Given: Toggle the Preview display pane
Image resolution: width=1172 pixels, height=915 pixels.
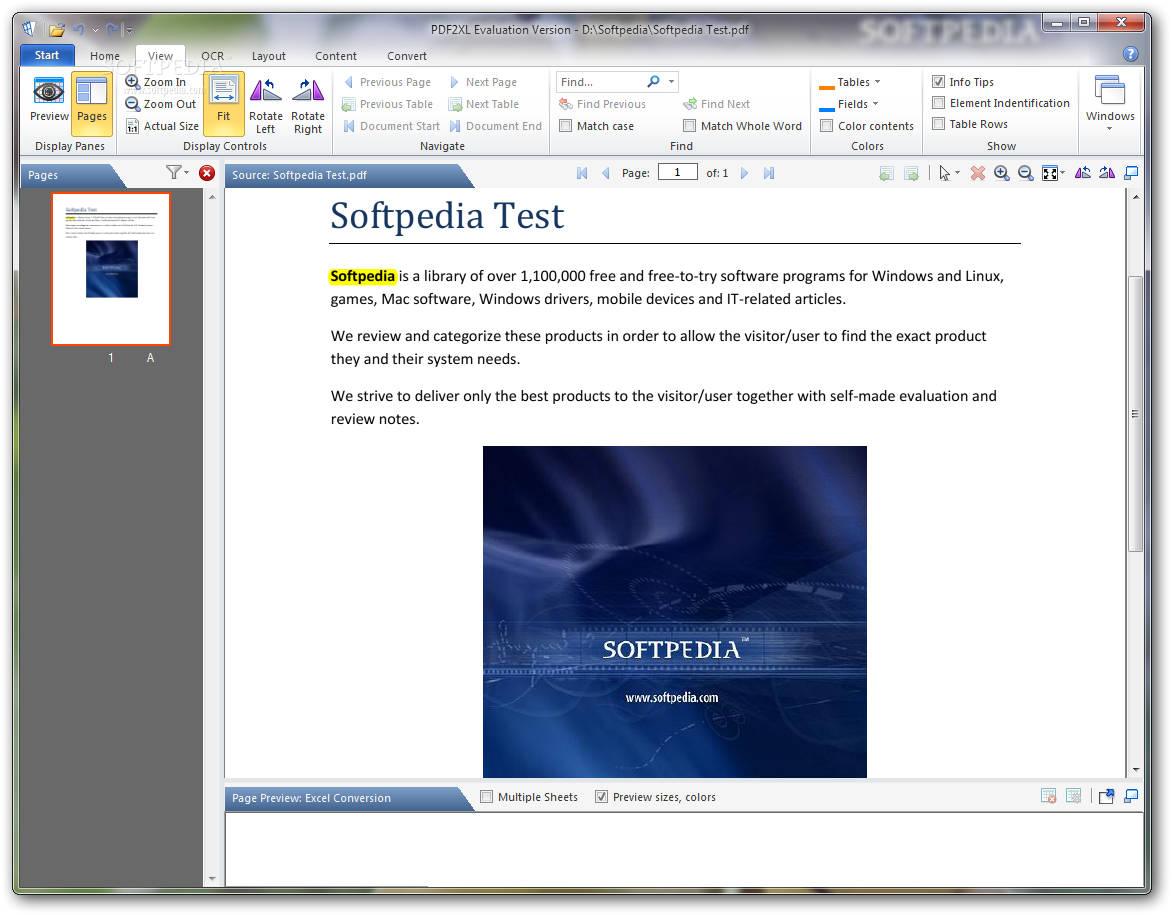Looking at the screenshot, I should point(49,100).
